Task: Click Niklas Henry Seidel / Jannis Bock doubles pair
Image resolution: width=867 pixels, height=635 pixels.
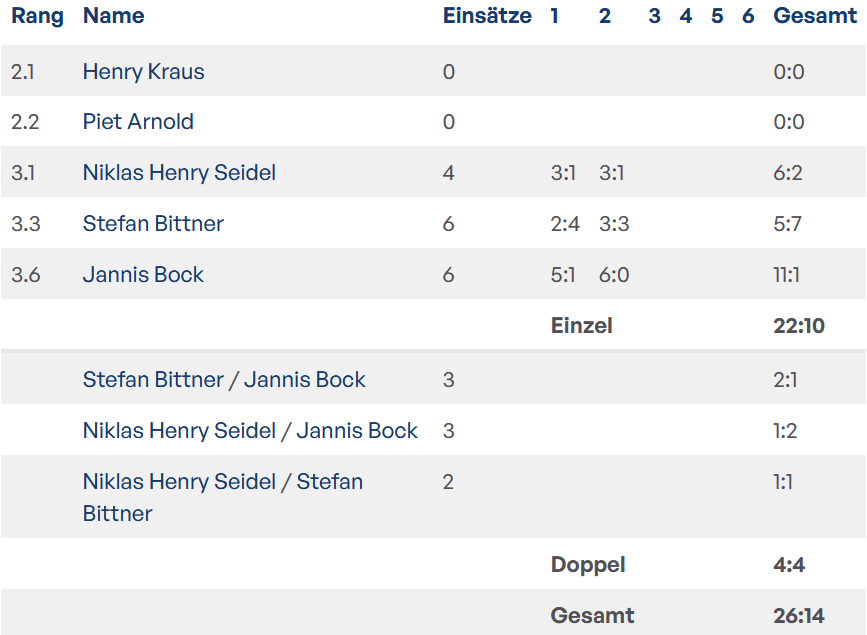Action: 250,431
